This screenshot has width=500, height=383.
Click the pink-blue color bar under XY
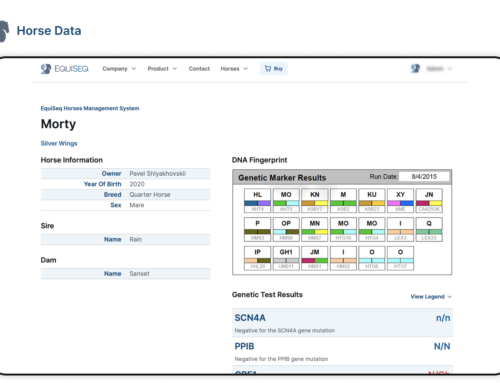[x=400, y=203]
